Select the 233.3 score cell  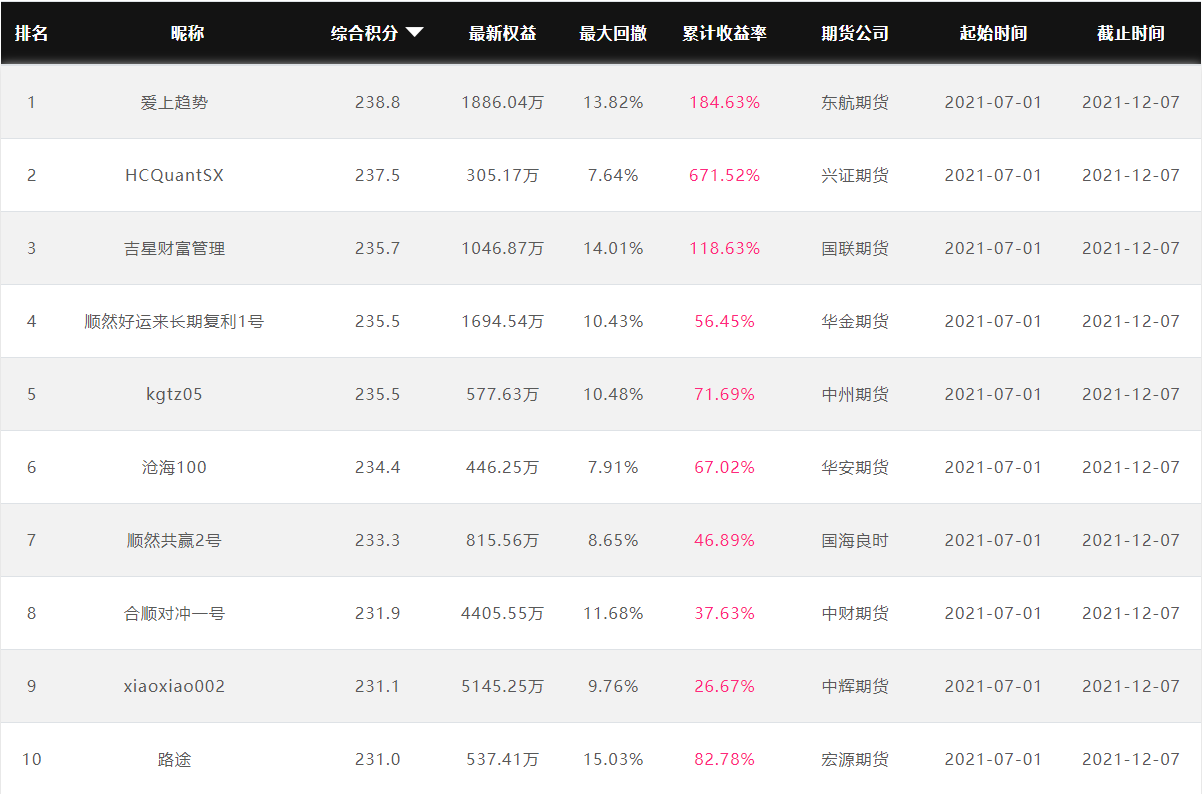377,540
